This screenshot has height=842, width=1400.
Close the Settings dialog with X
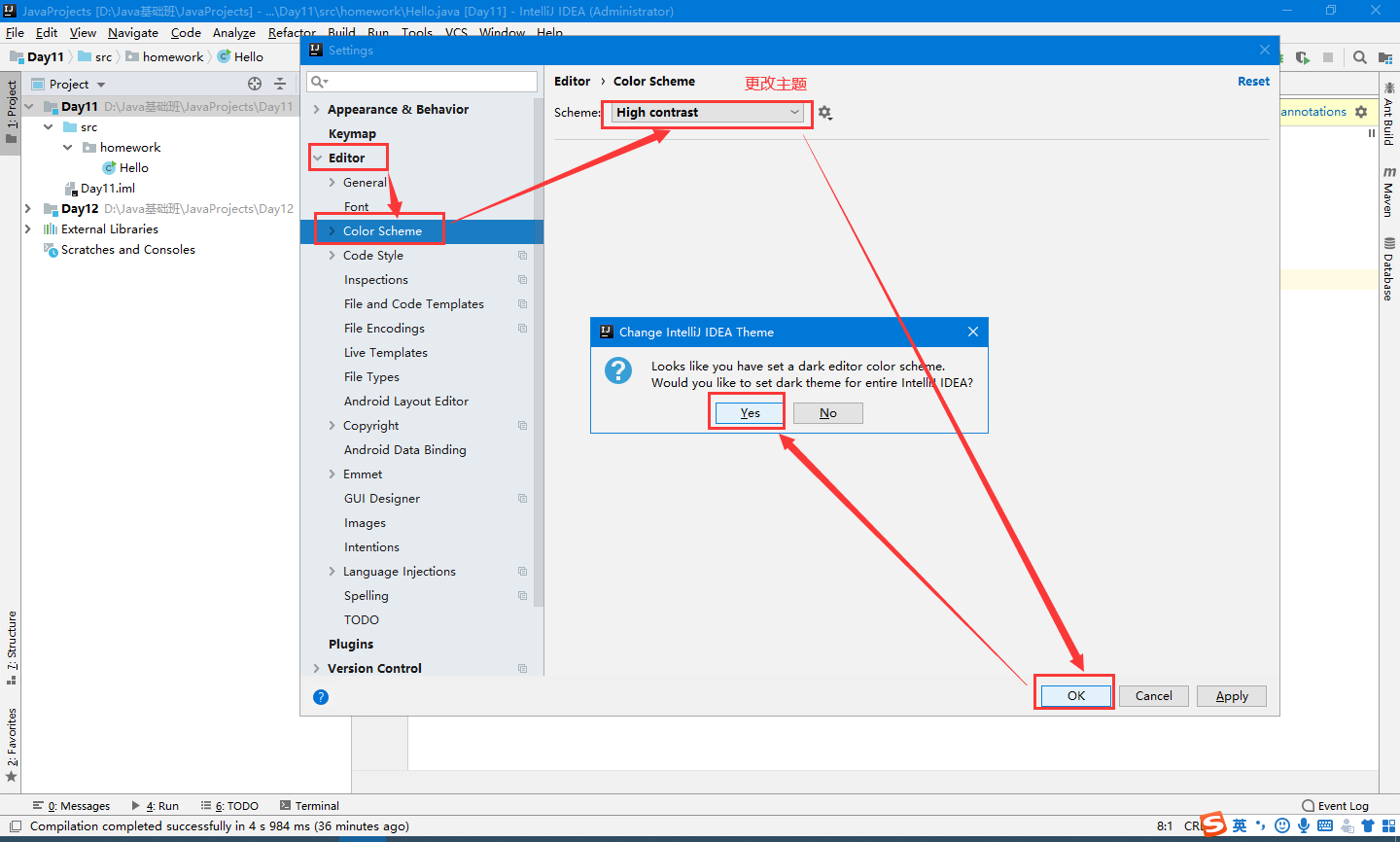(x=1265, y=50)
